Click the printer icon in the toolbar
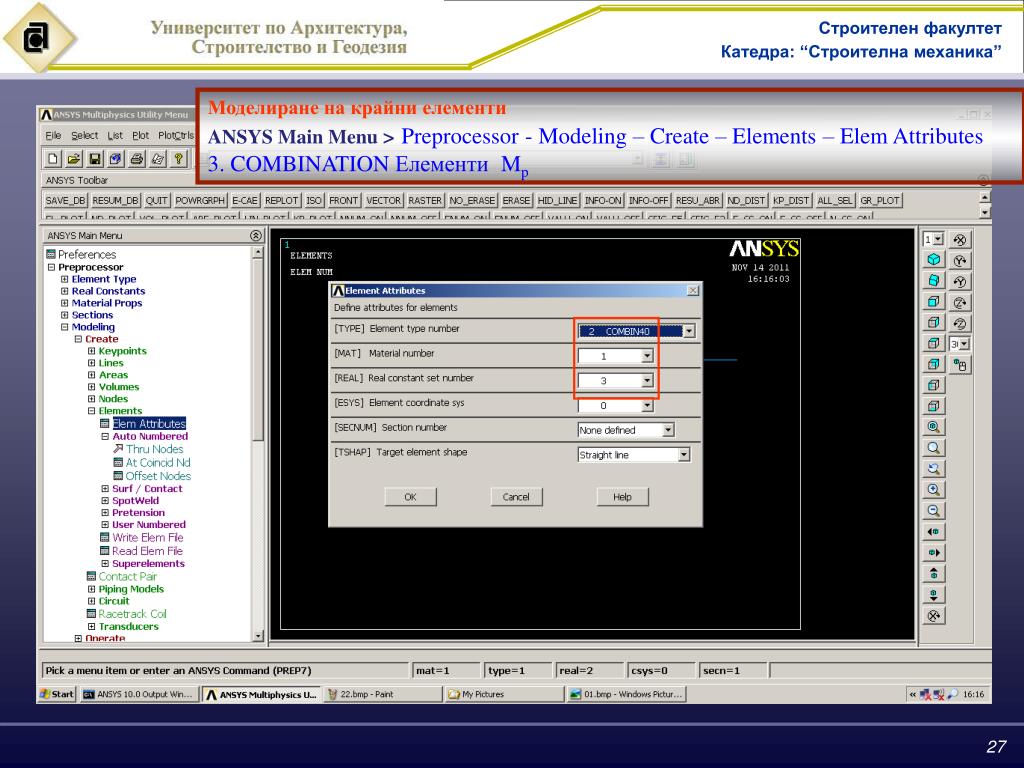 click(x=136, y=158)
